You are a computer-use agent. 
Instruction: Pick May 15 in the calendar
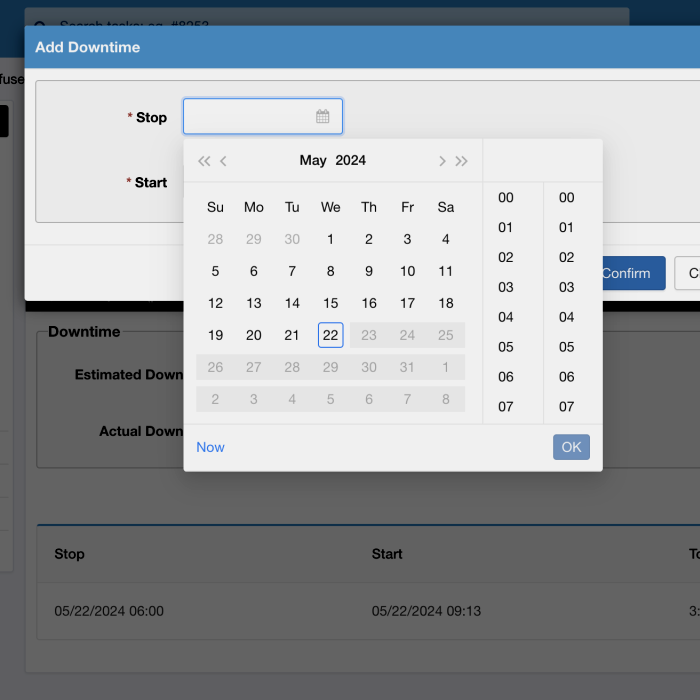(330, 303)
